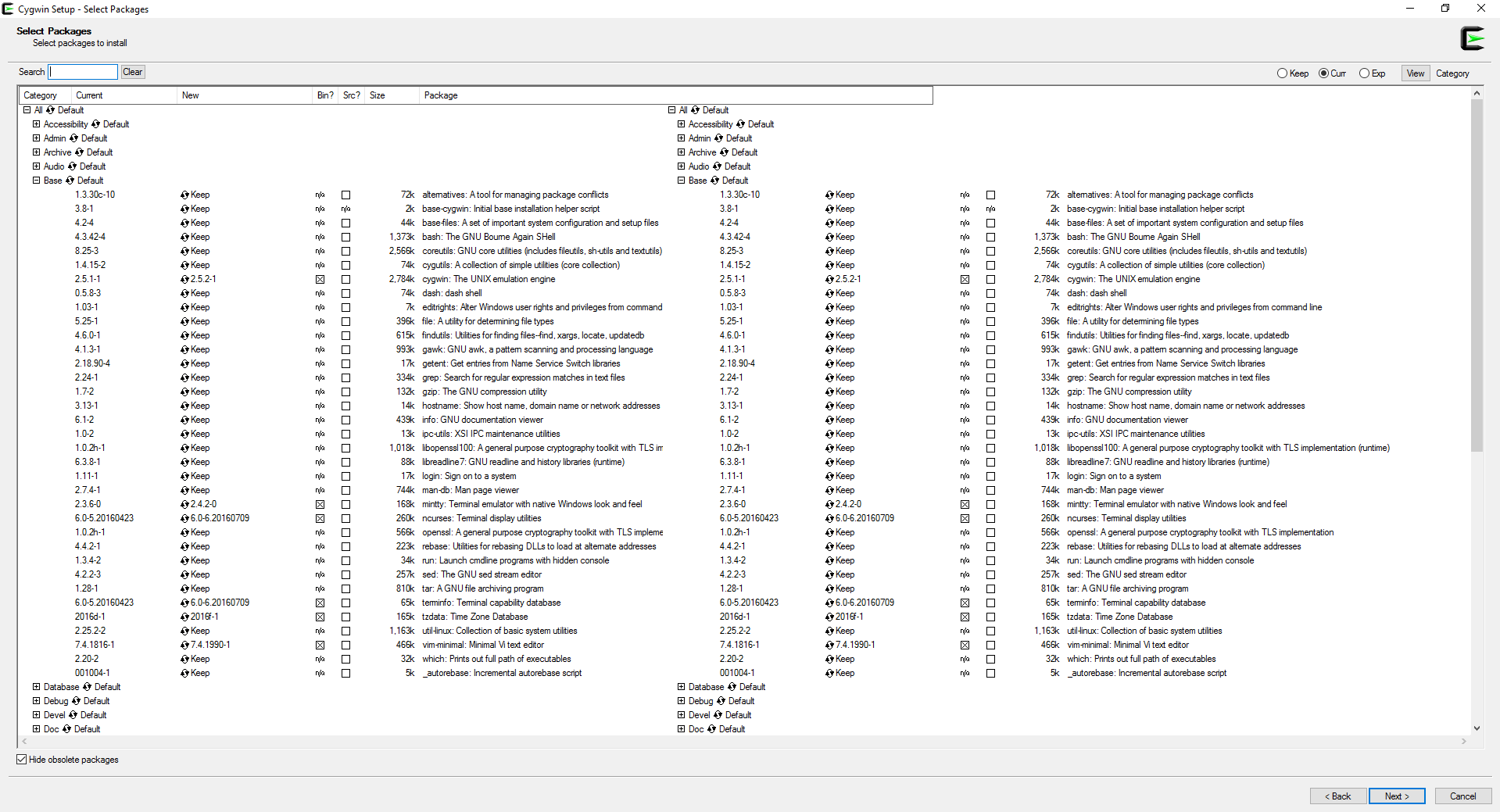
Task: Click cycle icon next to 2.4.2-0 mintty in left list
Action: pos(185,504)
